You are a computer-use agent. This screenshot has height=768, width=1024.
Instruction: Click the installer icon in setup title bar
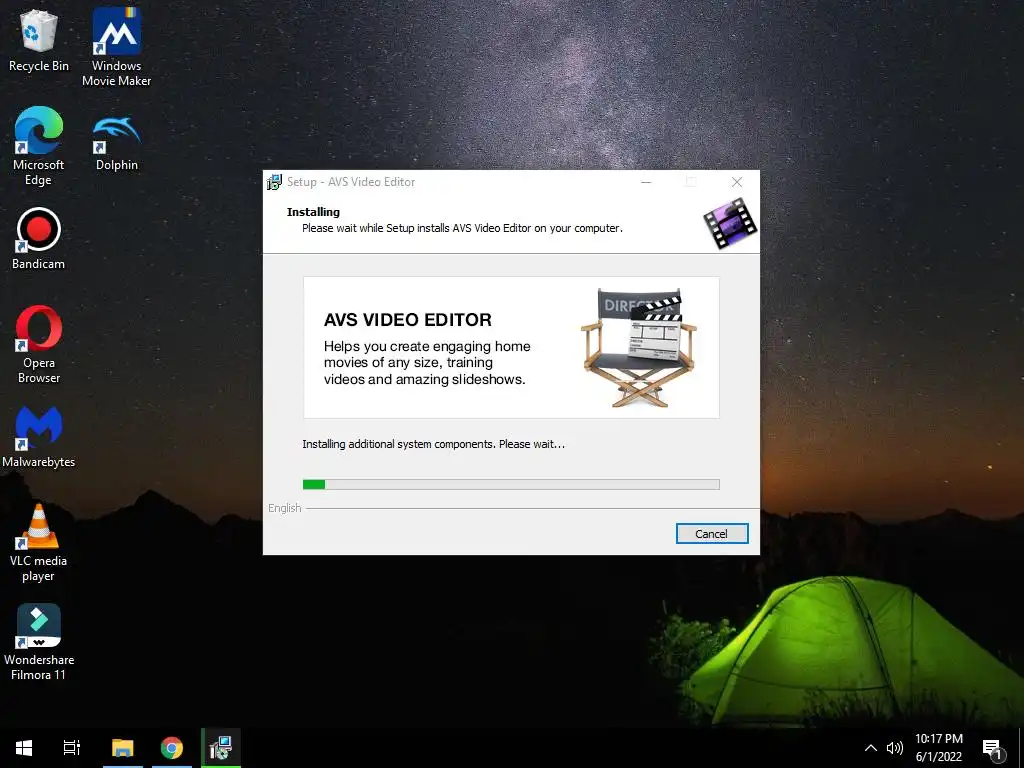274,182
